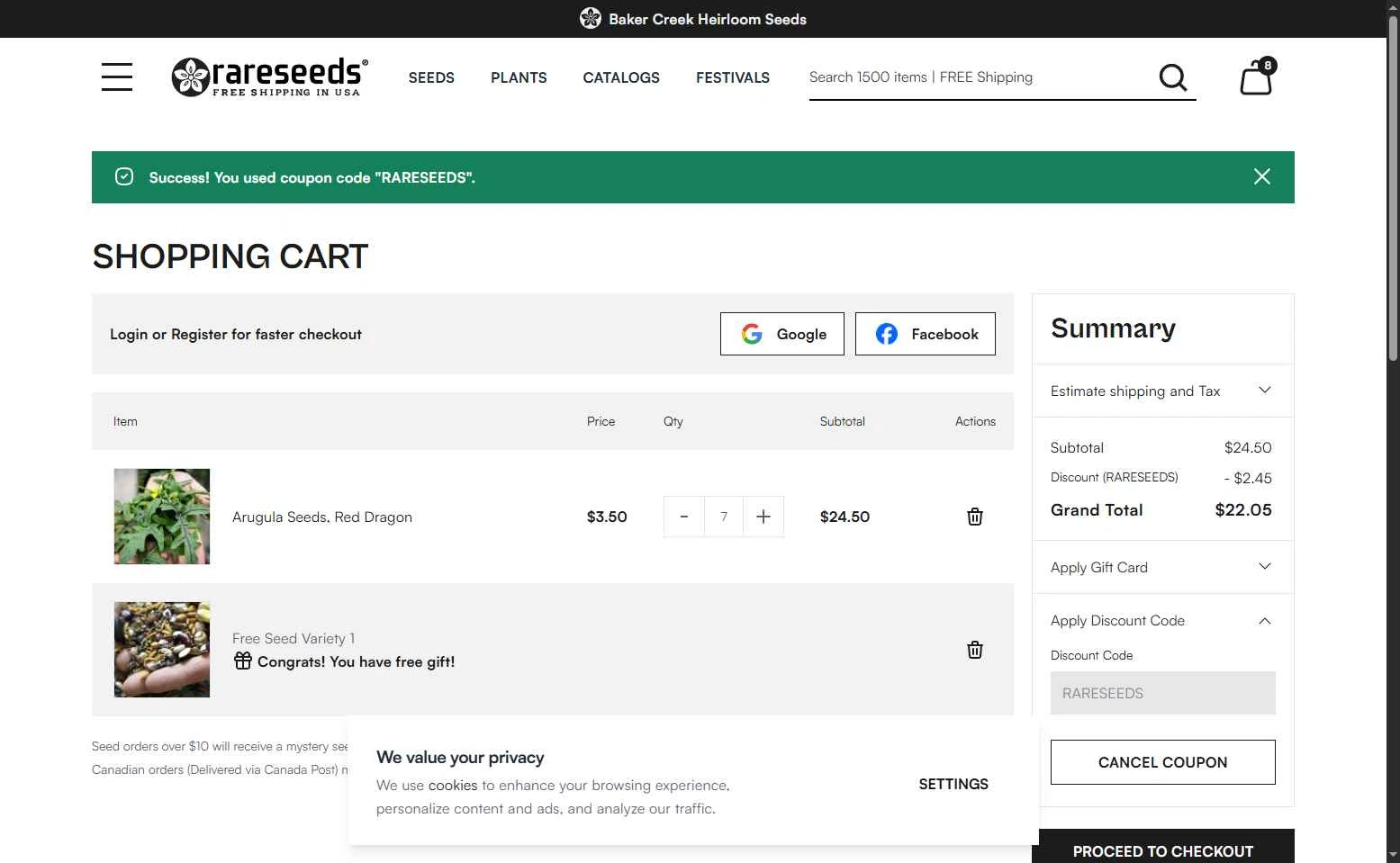Open the Free Seed Variety thumbnail
The height and width of the screenshot is (863, 1400).
point(162,650)
